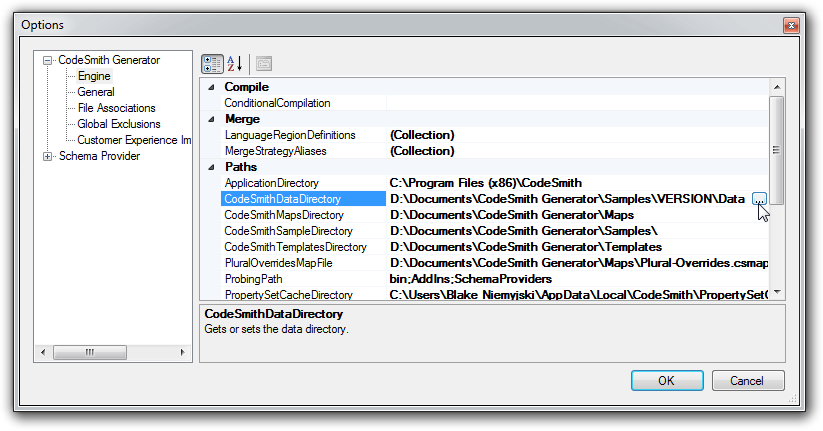Confirm the options with OK
This screenshot has width=823, height=431.
pyautogui.click(x=667, y=381)
